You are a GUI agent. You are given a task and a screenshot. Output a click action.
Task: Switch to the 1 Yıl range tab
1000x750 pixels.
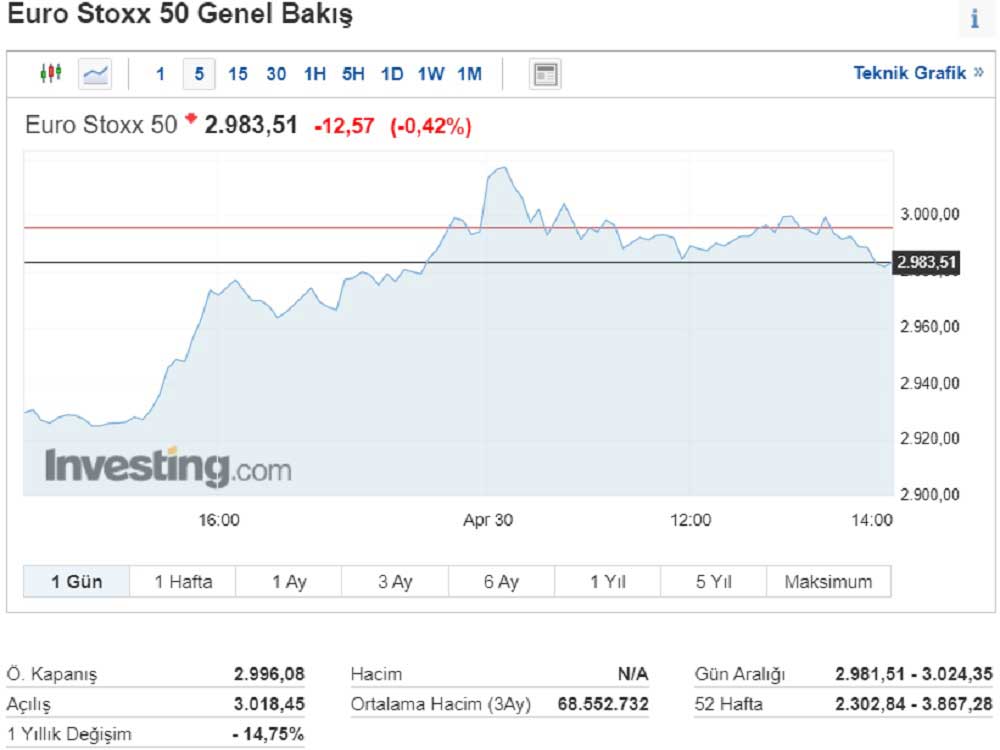pyautogui.click(x=608, y=582)
